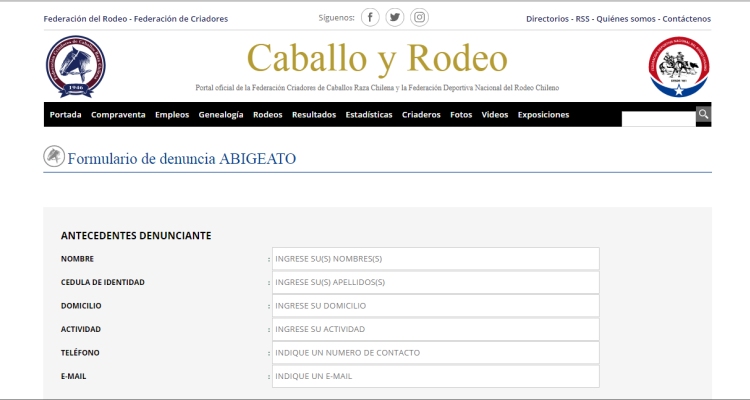Focus the search box in the nav bar
Screen dimensions: 750x400
click(x=659, y=119)
